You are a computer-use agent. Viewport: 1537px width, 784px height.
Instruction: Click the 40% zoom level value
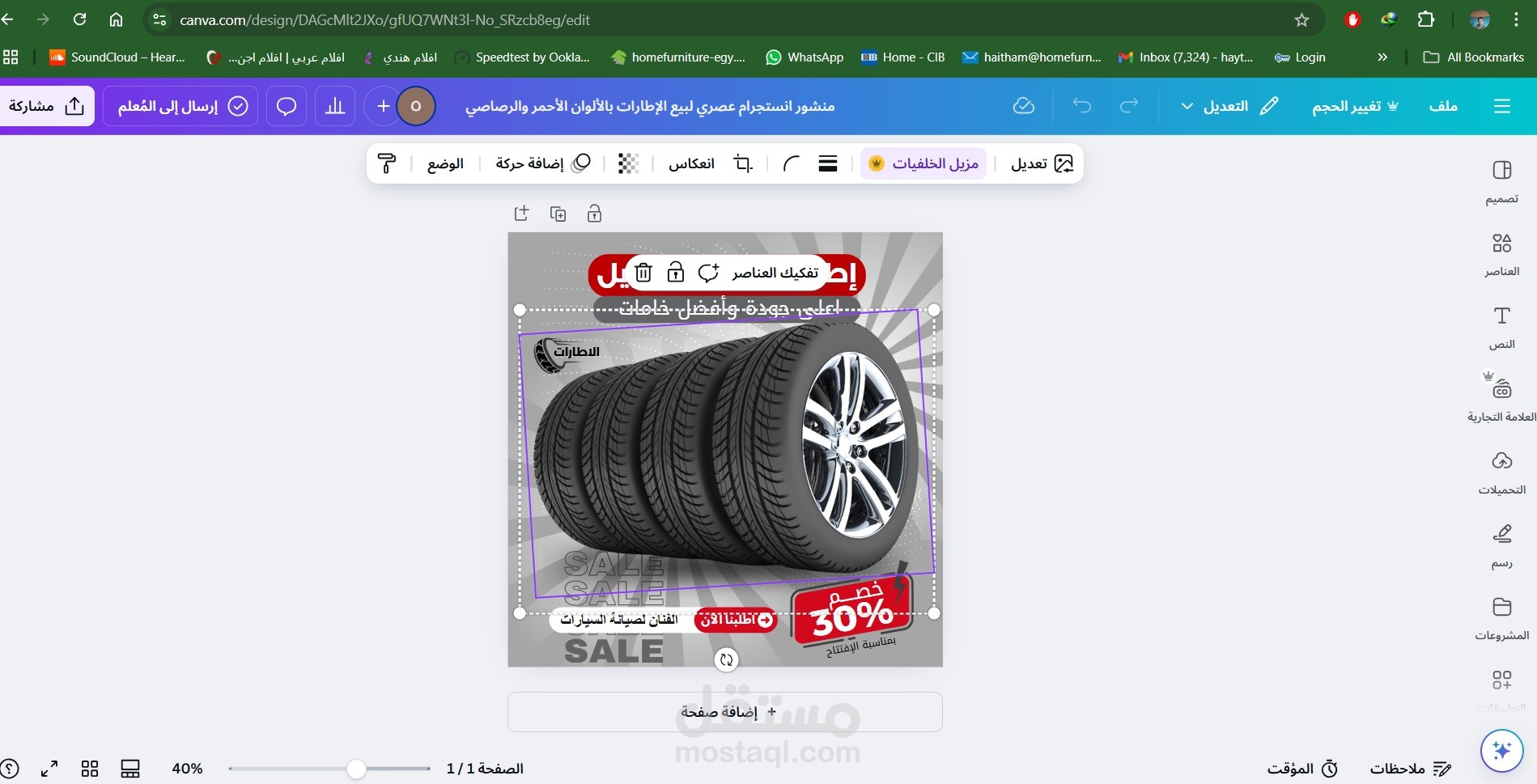(x=187, y=769)
